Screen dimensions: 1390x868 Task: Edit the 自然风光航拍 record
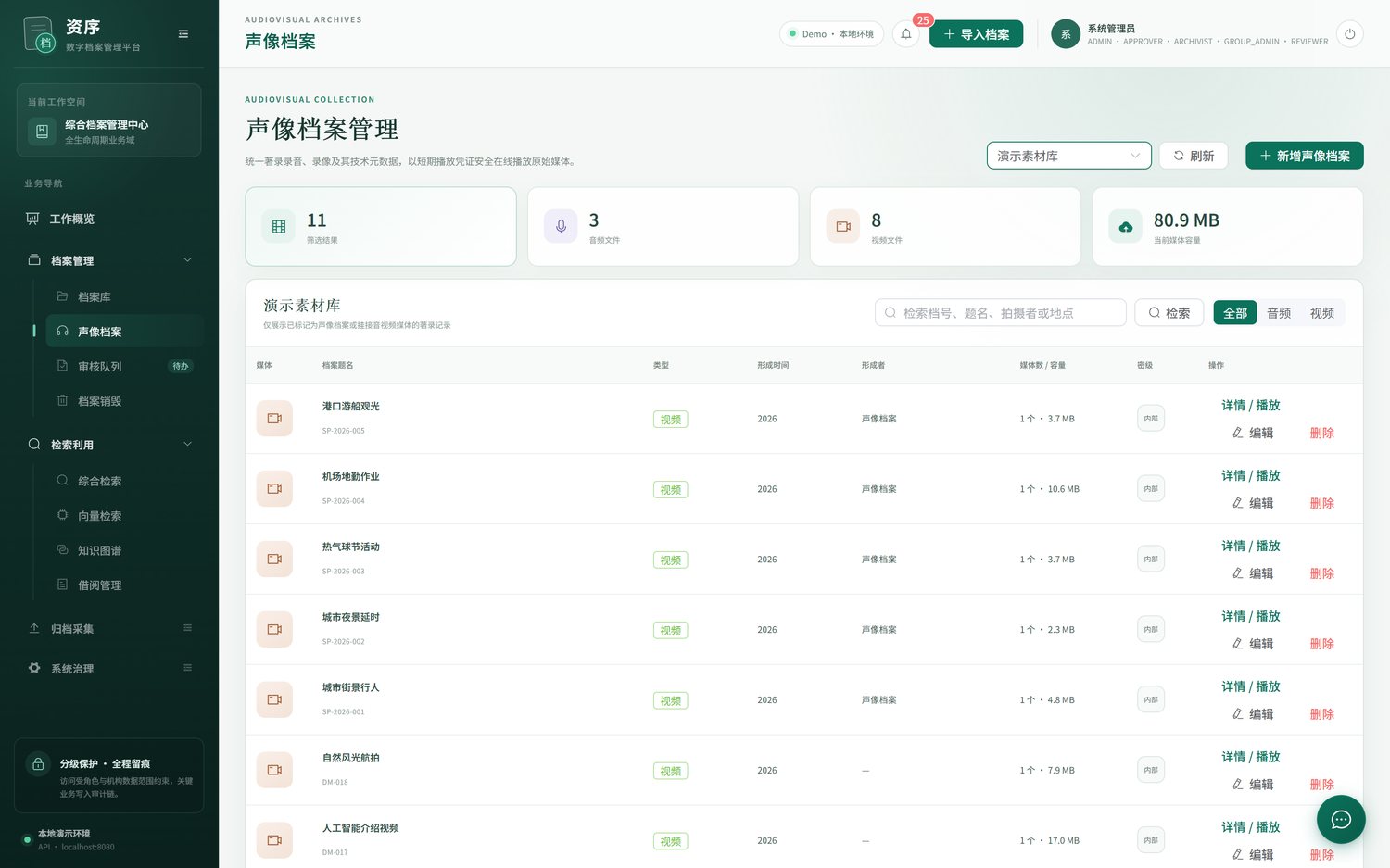1253,784
